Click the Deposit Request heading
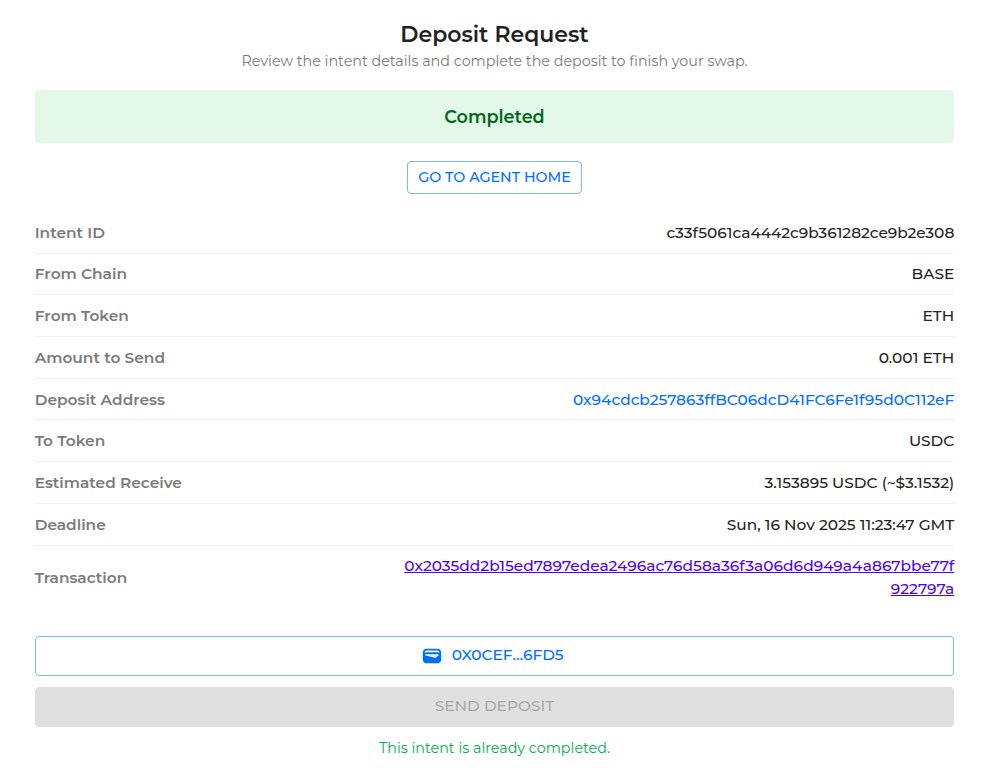Image resolution: width=990 pixels, height=775 pixels. pos(494,34)
